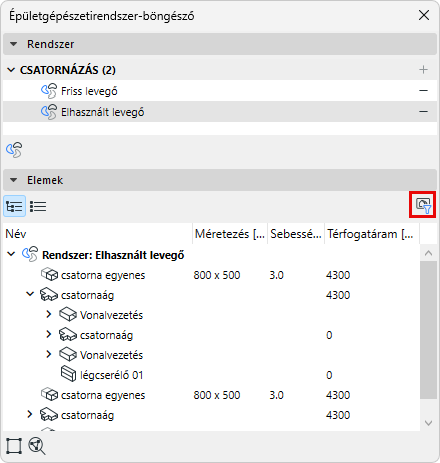The width and height of the screenshot is (440, 463).
Task: Collapse Rendszer: Elhasznált levegő tree node
Action: point(11,254)
